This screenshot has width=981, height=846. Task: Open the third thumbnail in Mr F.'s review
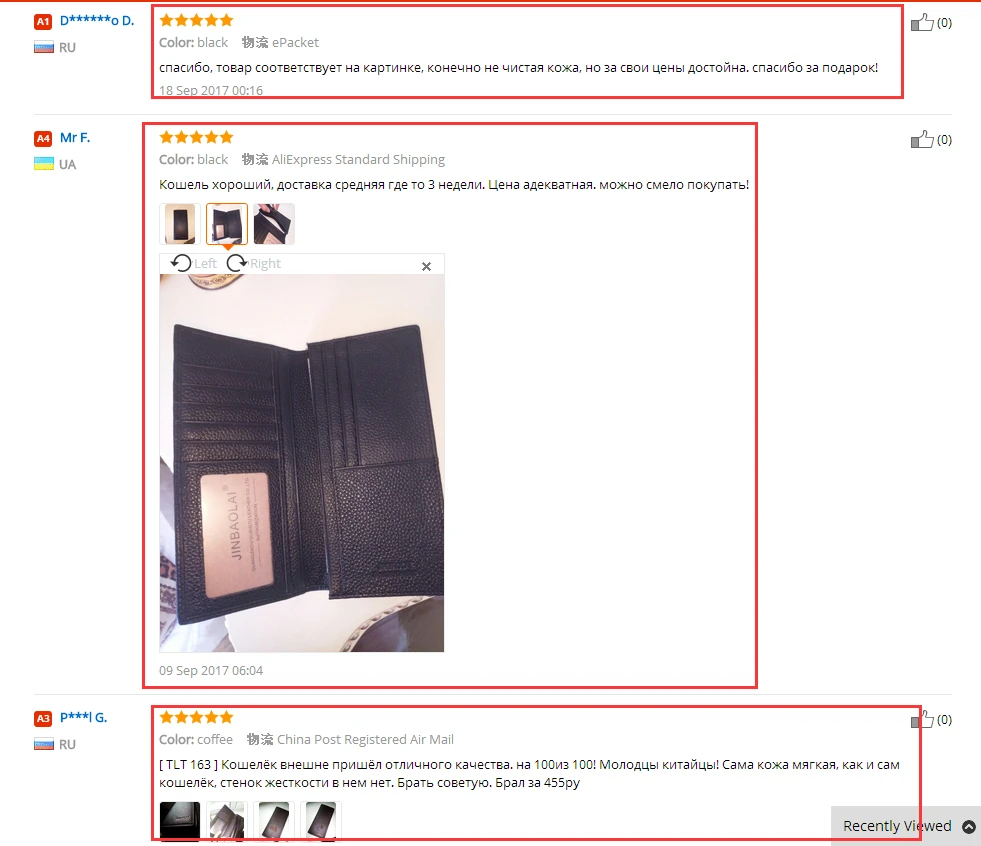click(274, 223)
